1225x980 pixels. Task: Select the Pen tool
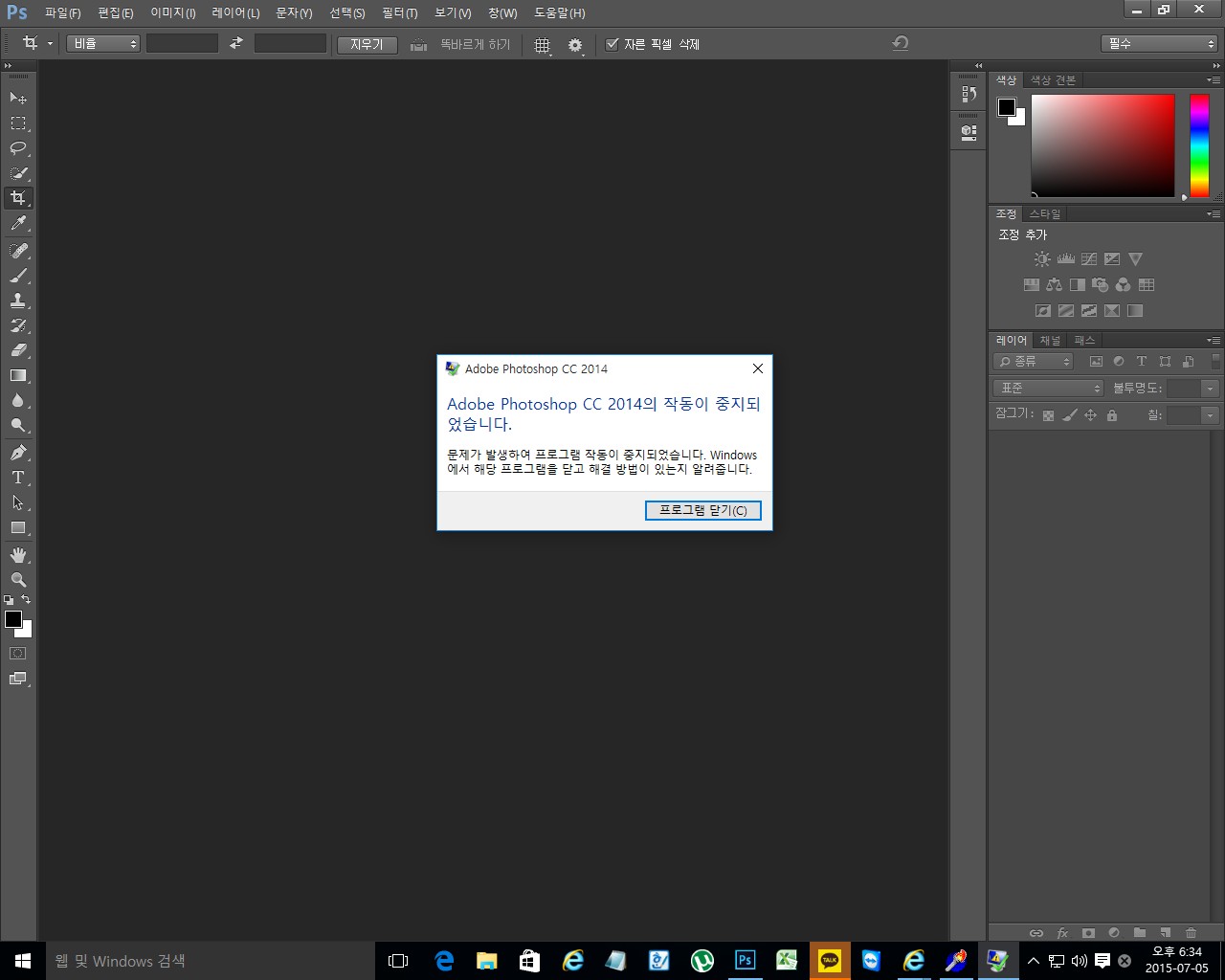[x=18, y=453]
